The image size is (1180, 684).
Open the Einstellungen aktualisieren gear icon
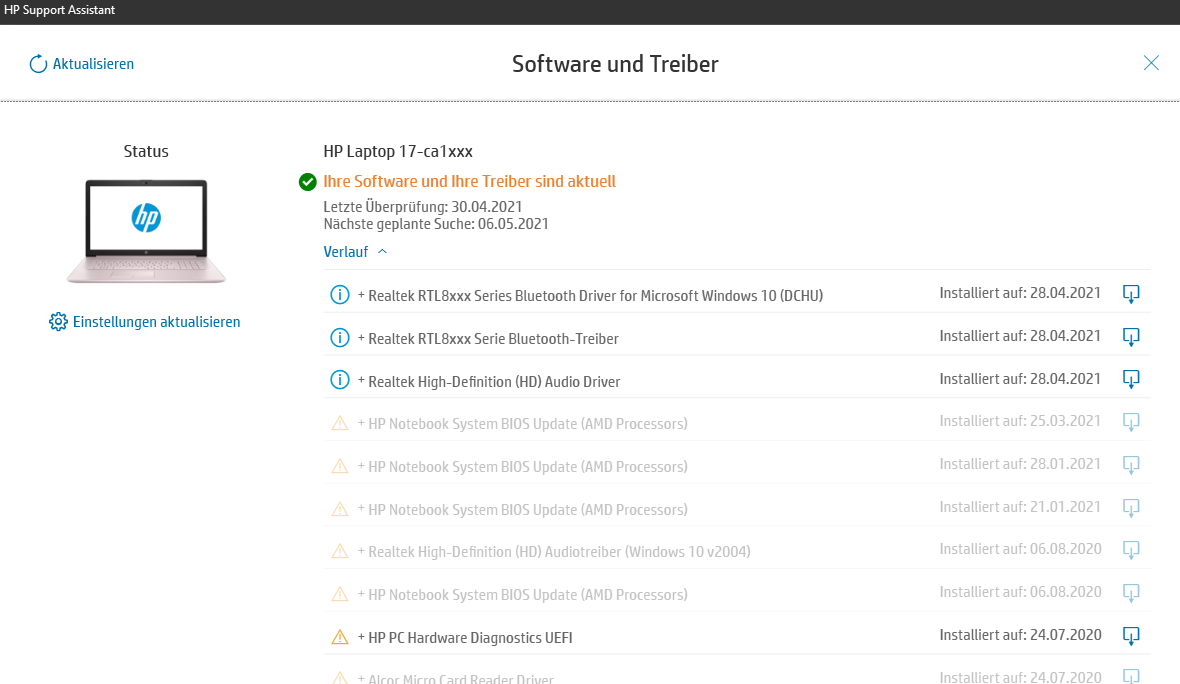pyautogui.click(x=57, y=321)
